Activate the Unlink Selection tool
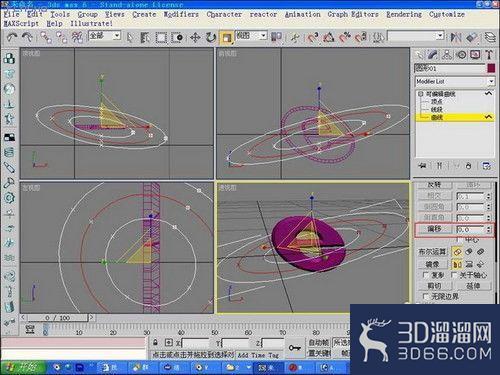Screen dimensions: 500x375 click(x=62, y=37)
